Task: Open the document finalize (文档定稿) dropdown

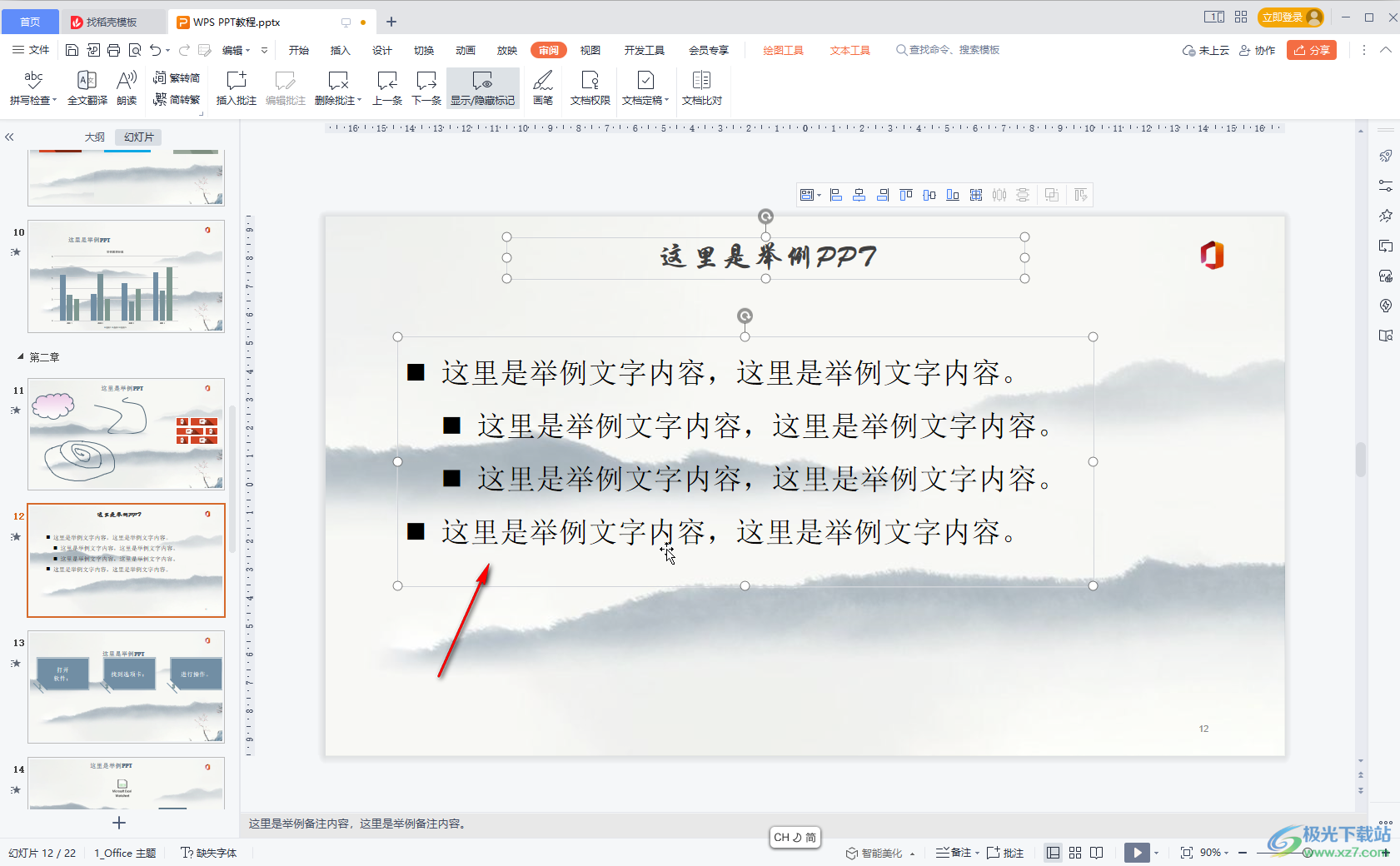Action: tap(666, 101)
